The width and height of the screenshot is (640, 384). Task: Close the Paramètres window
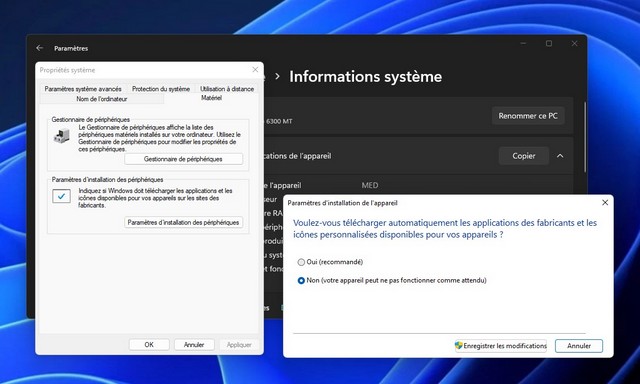tap(574, 43)
